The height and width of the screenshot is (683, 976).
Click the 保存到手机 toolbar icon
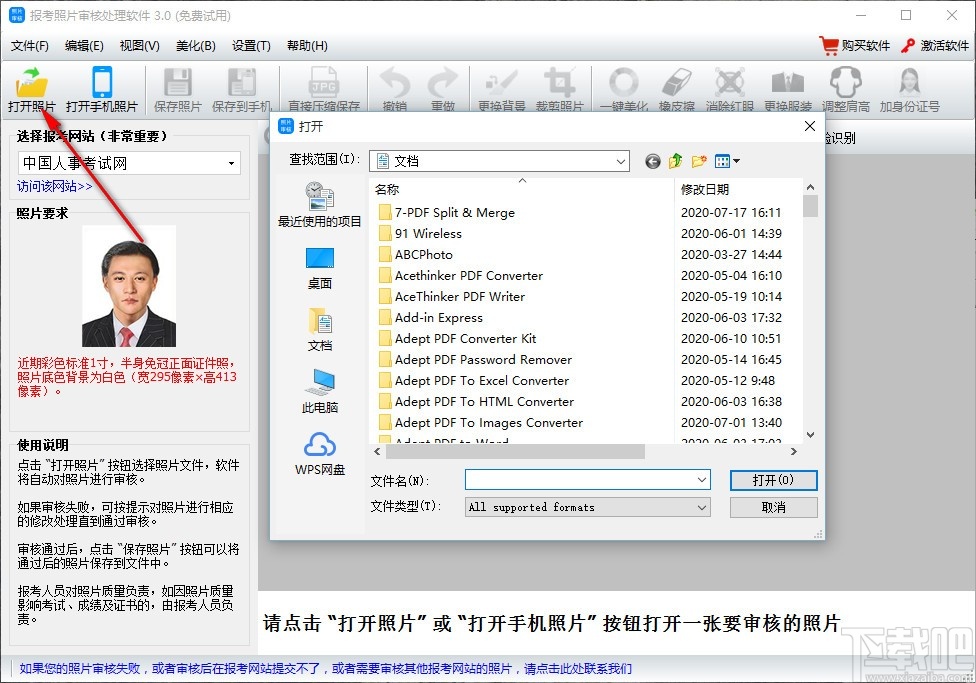242,82
